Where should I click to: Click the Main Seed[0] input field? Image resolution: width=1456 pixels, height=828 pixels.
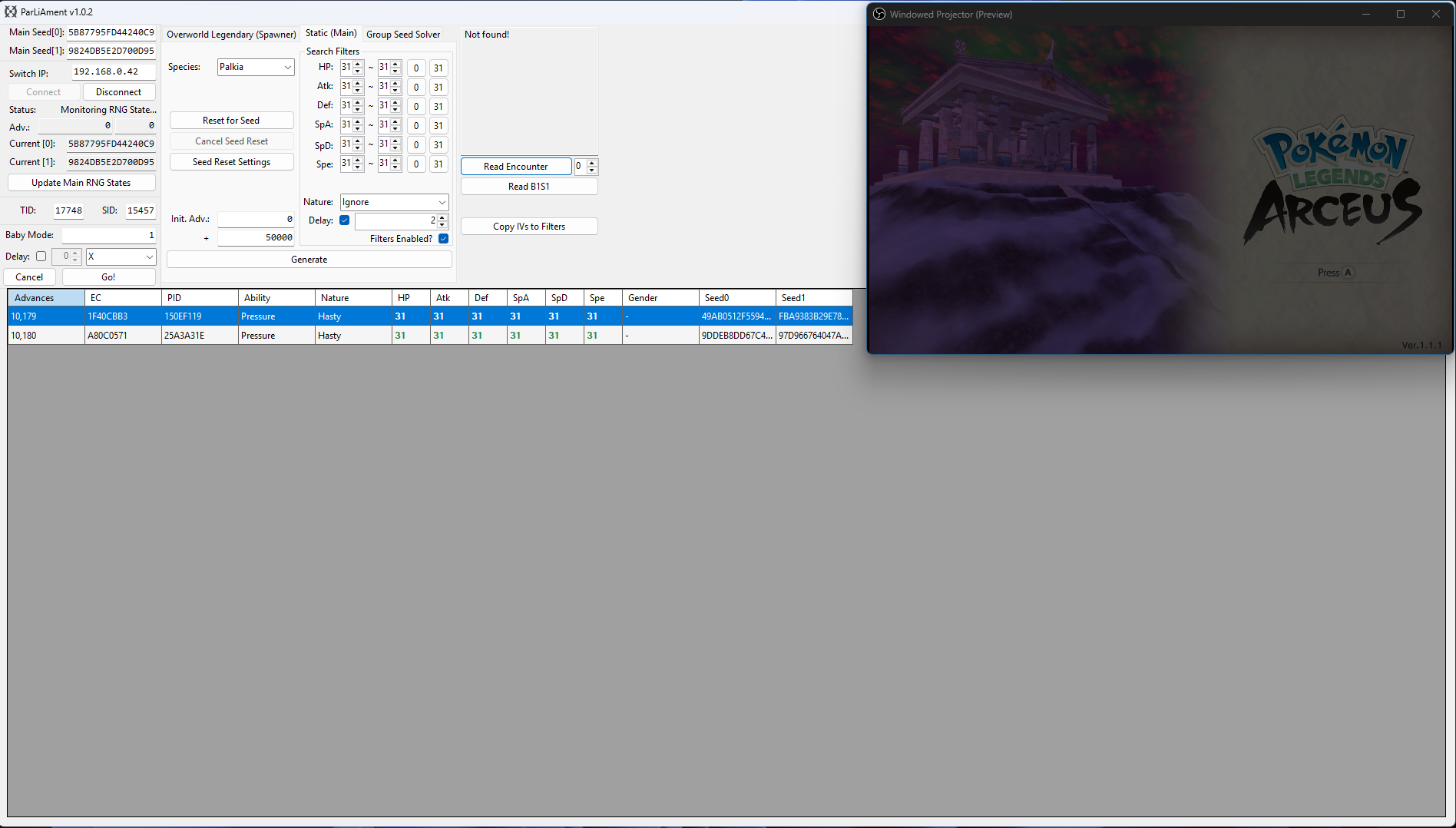click(111, 32)
